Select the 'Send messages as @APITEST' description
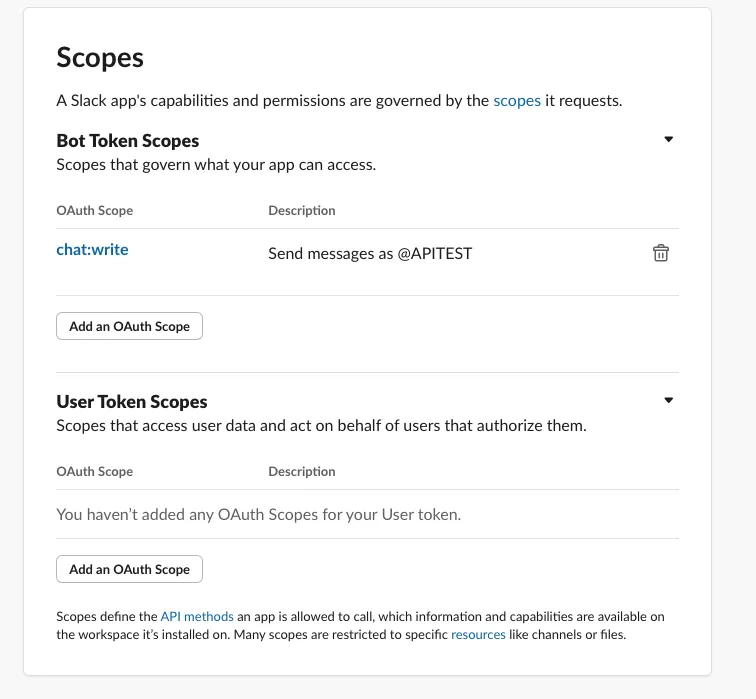This screenshot has height=699, width=756. [x=370, y=254]
